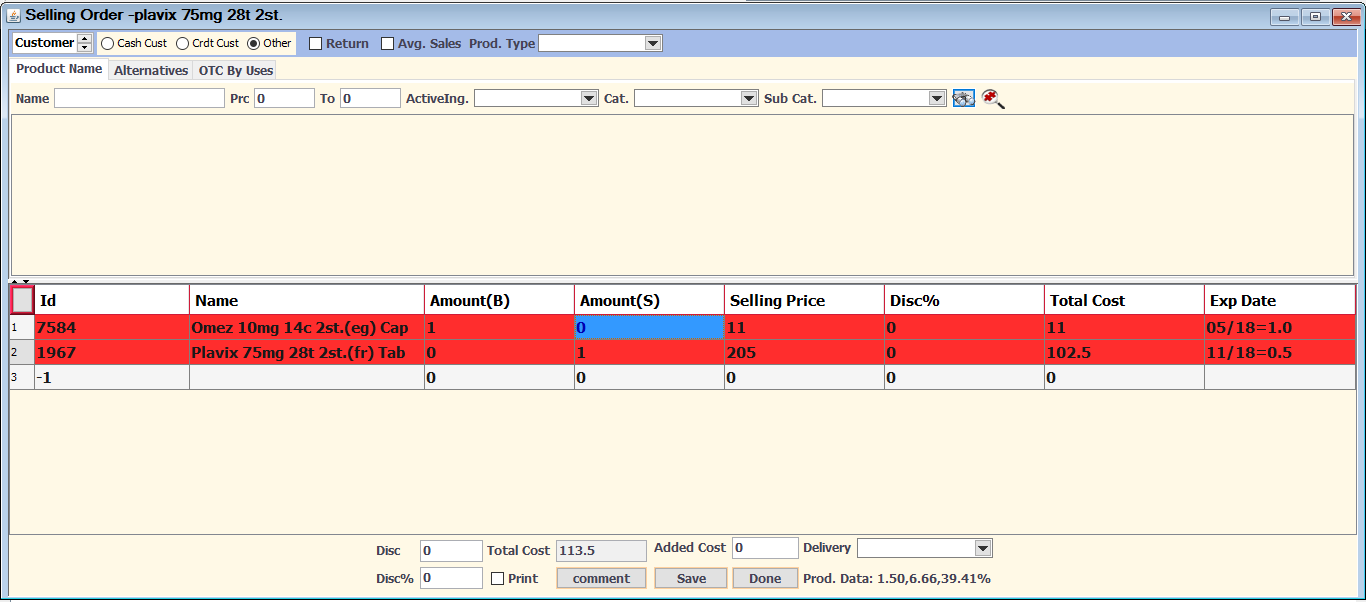Tick the Return checkbox

315,43
